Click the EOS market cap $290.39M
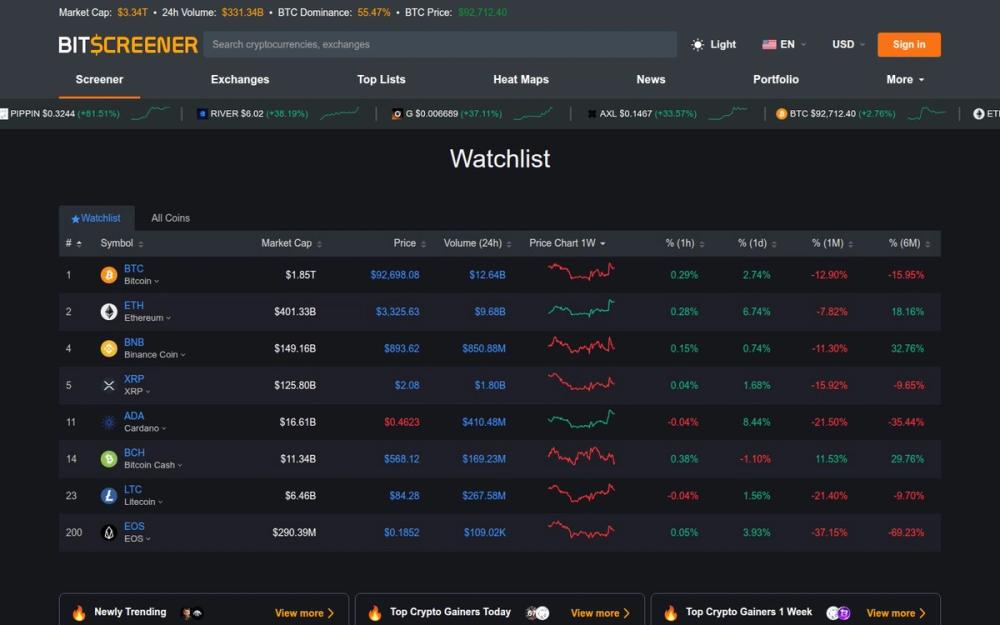This screenshot has width=1000, height=625. pyautogui.click(x=294, y=533)
